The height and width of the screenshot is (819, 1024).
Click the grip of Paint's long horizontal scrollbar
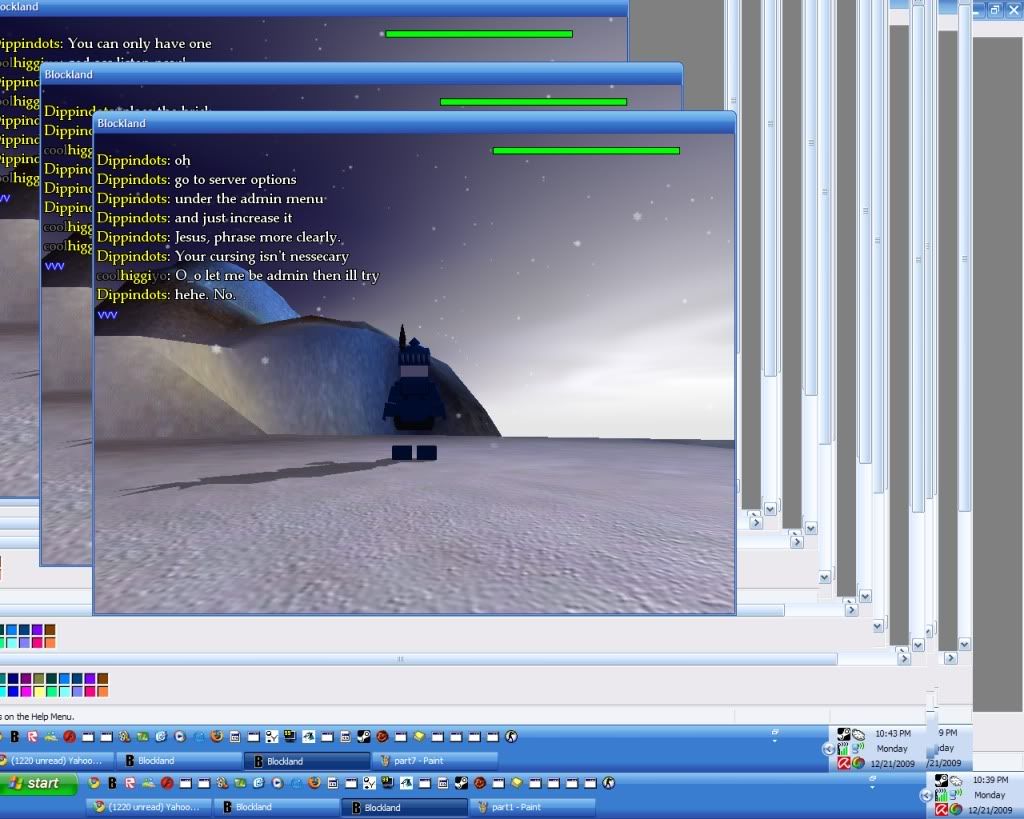tap(400, 659)
